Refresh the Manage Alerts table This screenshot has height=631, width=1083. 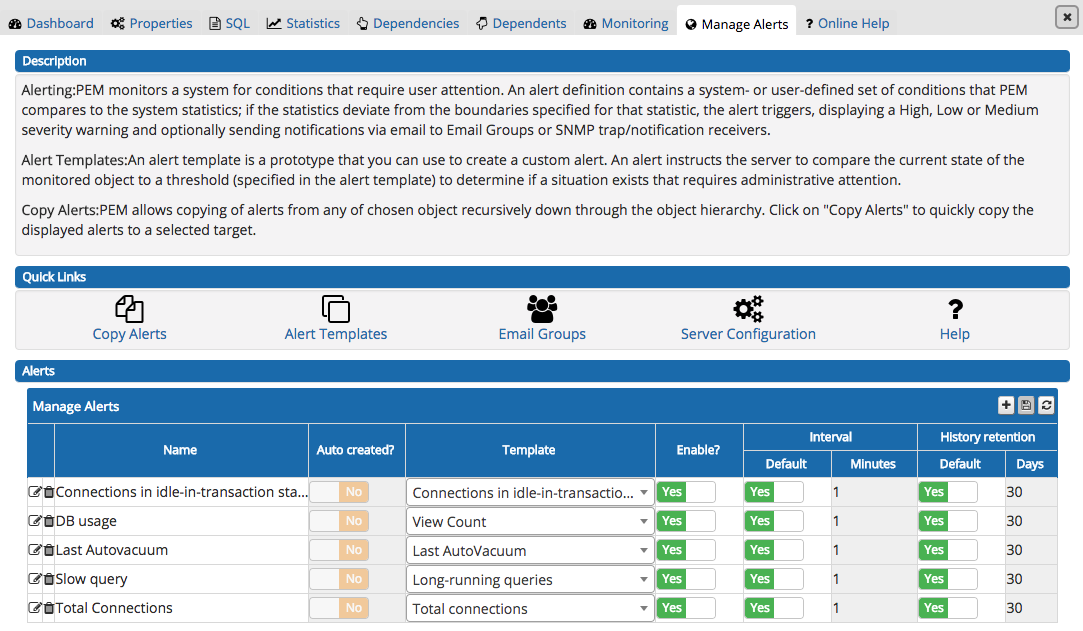click(1046, 405)
